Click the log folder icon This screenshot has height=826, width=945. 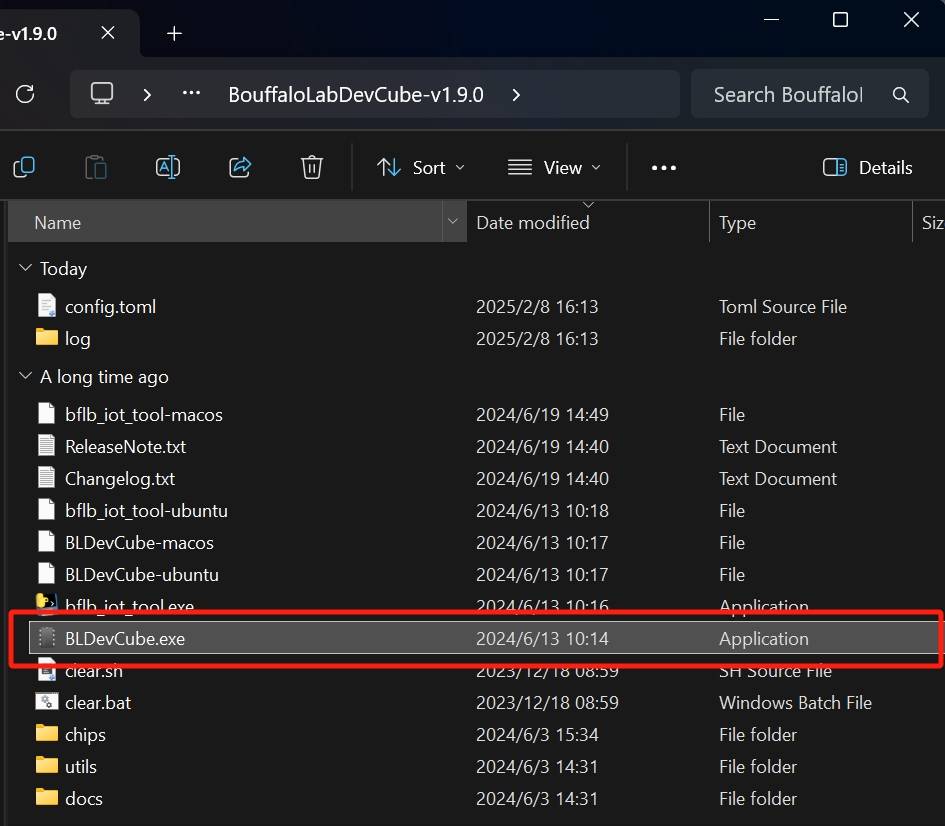click(x=47, y=337)
